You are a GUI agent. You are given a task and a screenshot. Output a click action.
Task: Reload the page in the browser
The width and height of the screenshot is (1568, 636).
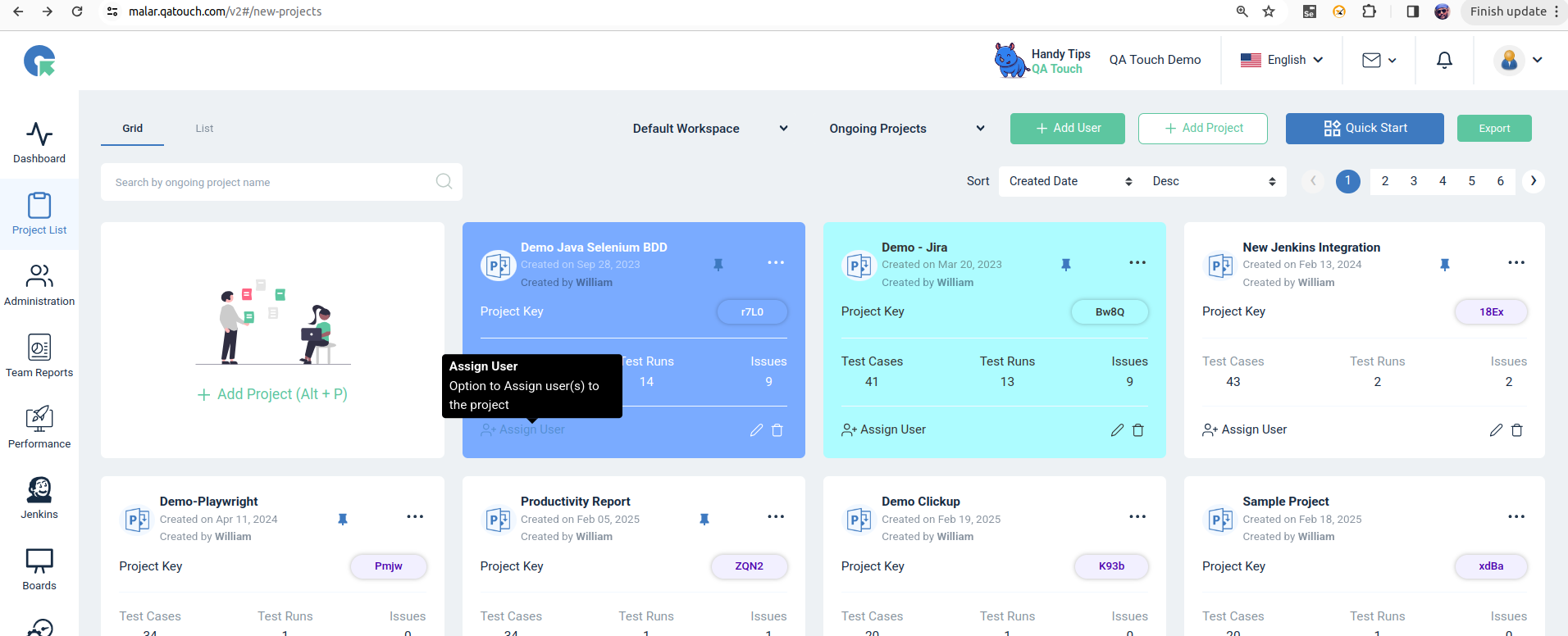point(77,11)
